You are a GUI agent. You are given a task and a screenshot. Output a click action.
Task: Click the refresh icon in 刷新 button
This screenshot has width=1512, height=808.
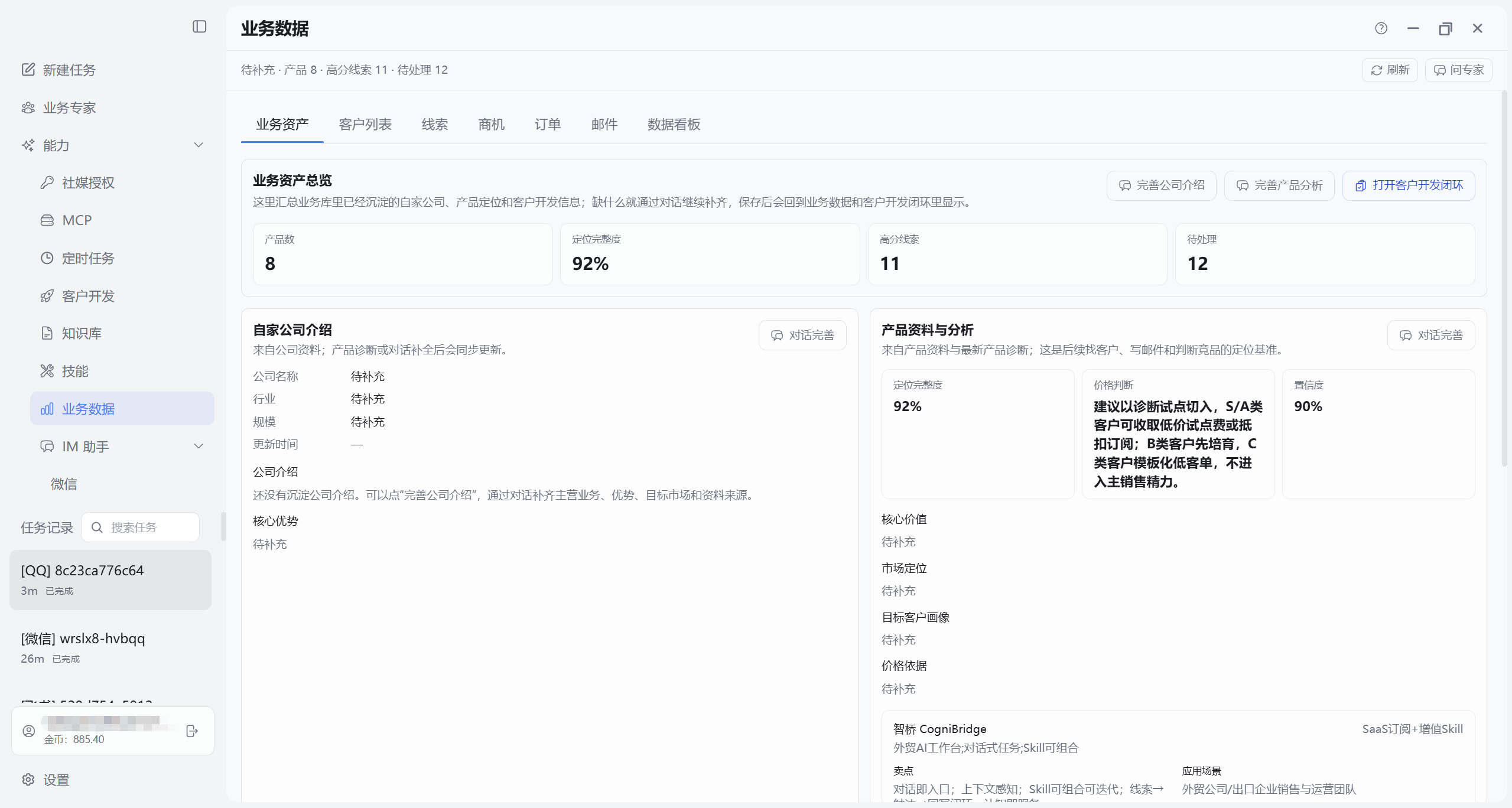coord(1377,70)
